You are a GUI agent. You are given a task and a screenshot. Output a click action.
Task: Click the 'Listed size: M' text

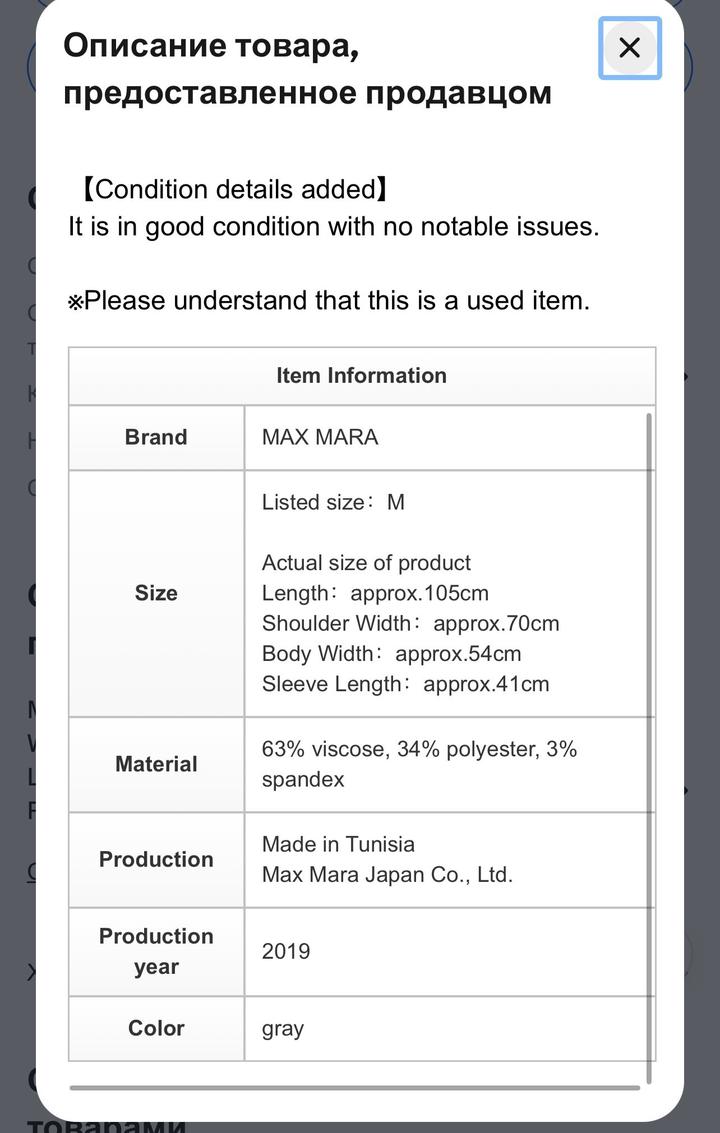(330, 502)
